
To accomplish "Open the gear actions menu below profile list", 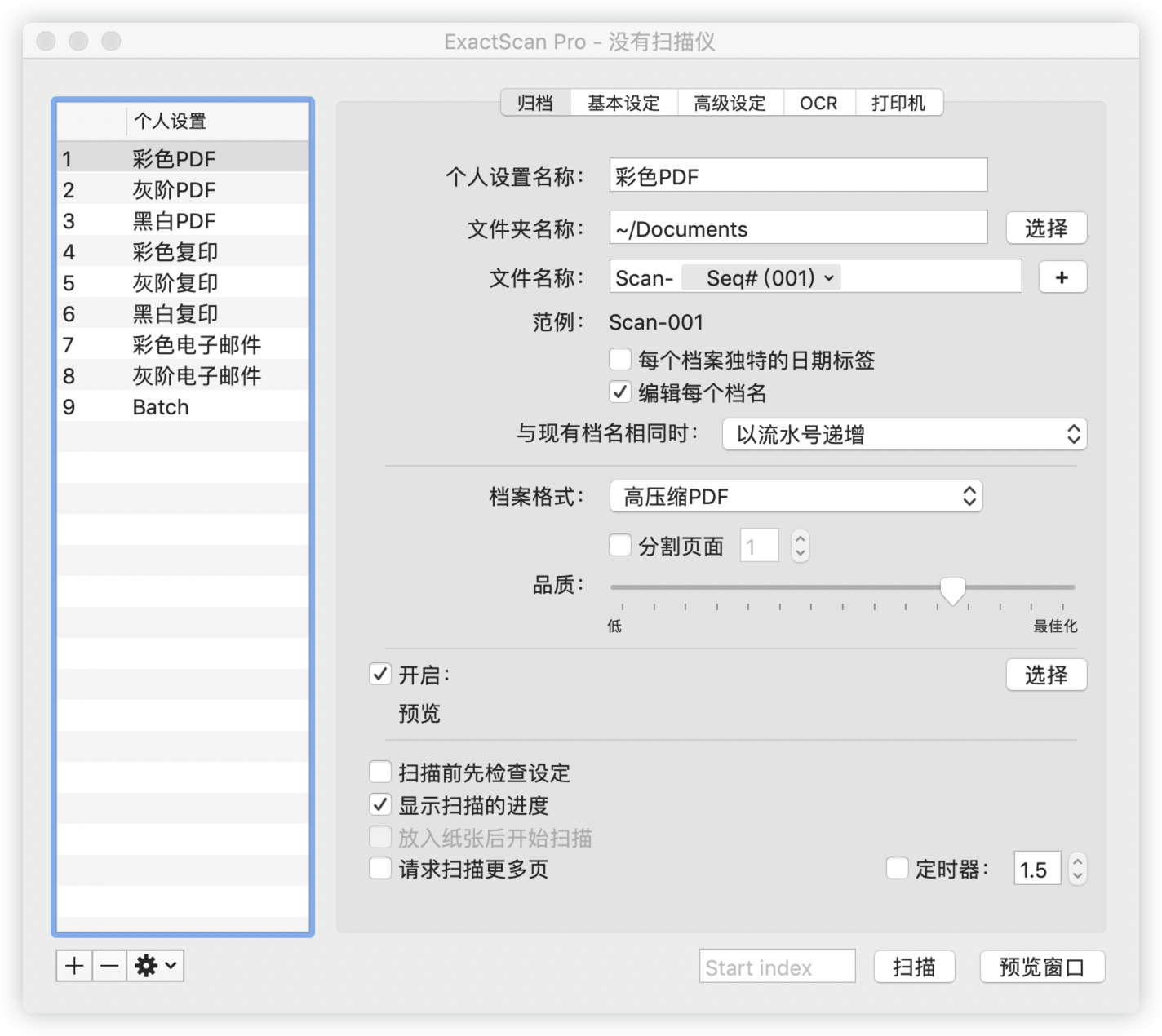I will coord(155,966).
